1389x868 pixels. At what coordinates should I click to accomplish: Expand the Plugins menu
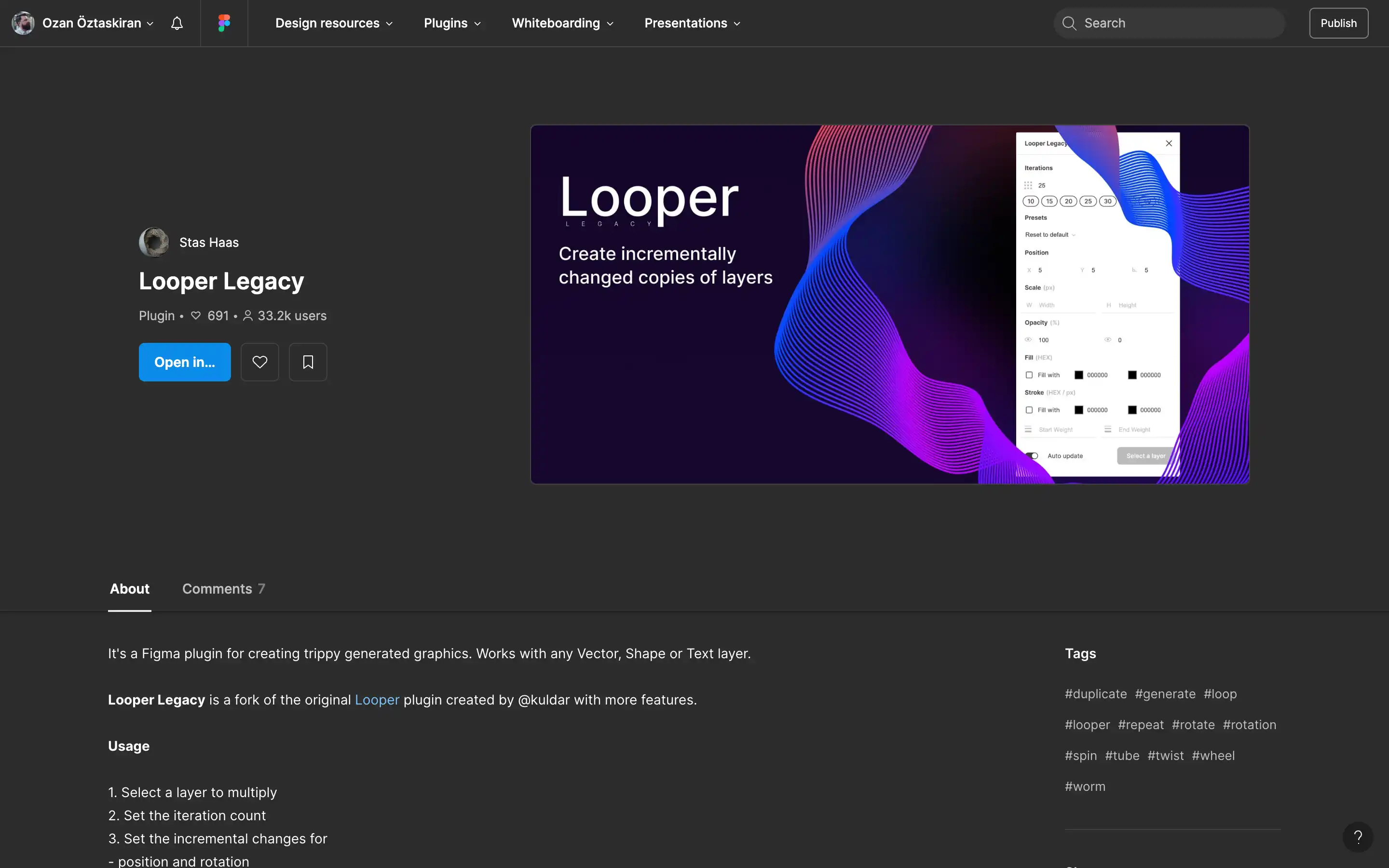[452, 23]
